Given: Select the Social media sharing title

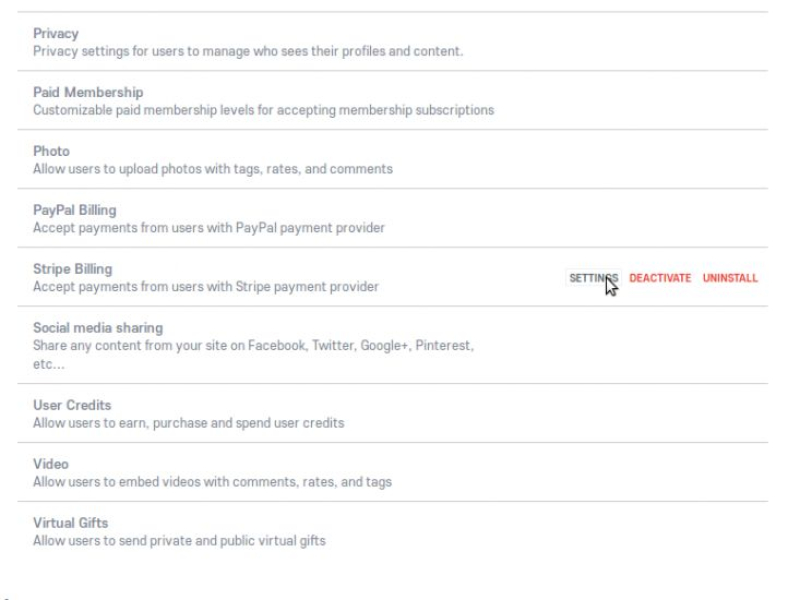Looking at the screenshot, I should click(x=98, y=328).
